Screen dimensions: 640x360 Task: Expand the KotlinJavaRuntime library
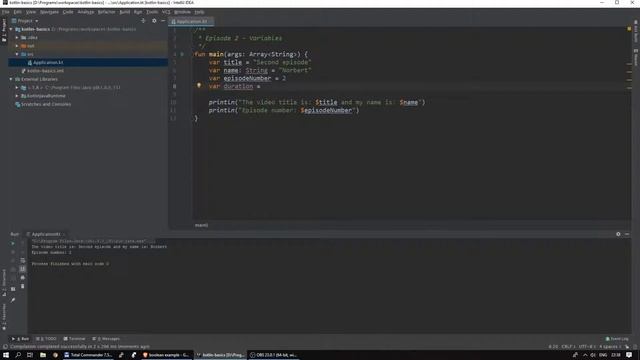tap(17, 96)
